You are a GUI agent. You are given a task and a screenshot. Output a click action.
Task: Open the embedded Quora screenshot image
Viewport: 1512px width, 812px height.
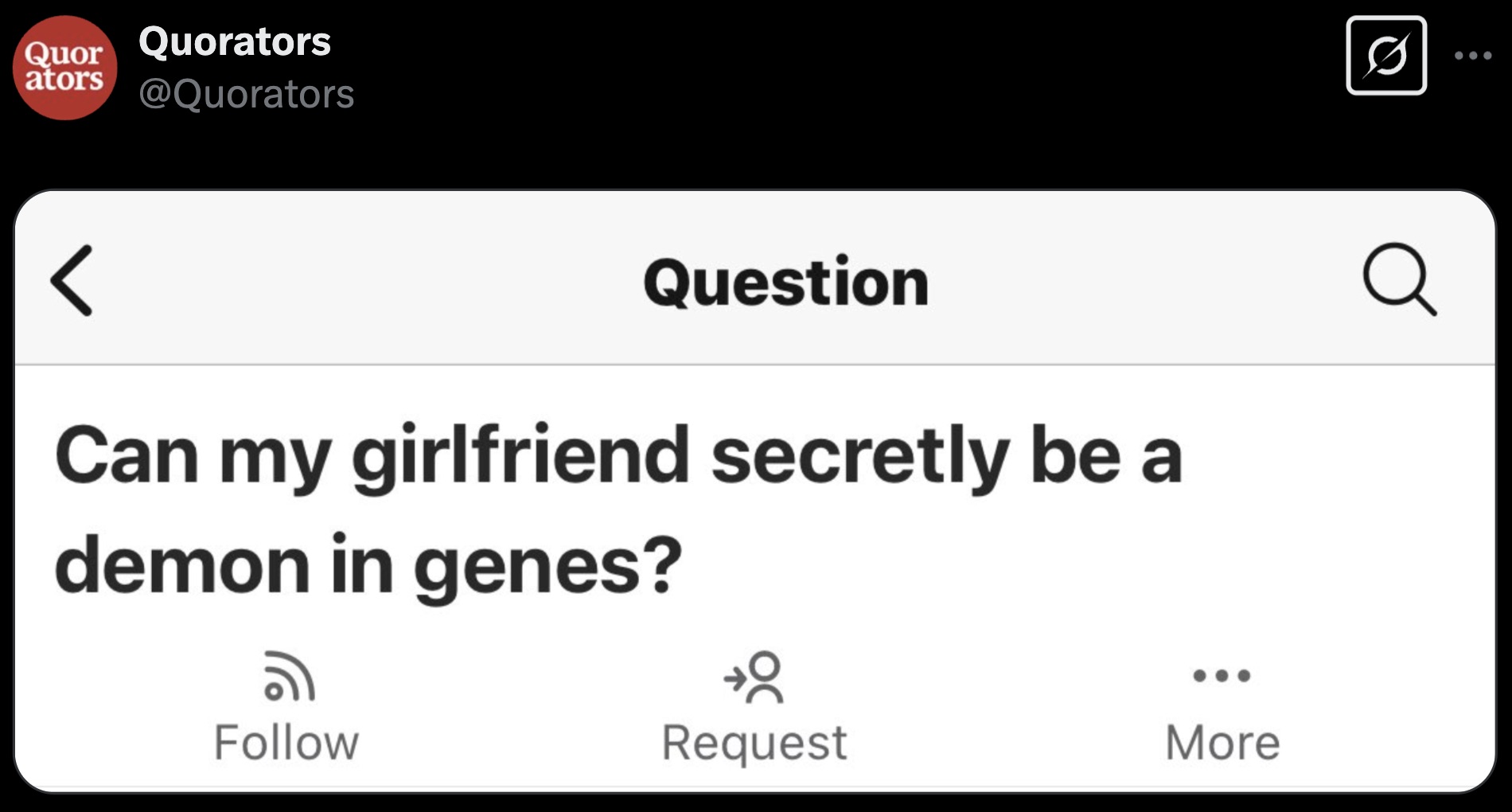(x=755, y=491)
